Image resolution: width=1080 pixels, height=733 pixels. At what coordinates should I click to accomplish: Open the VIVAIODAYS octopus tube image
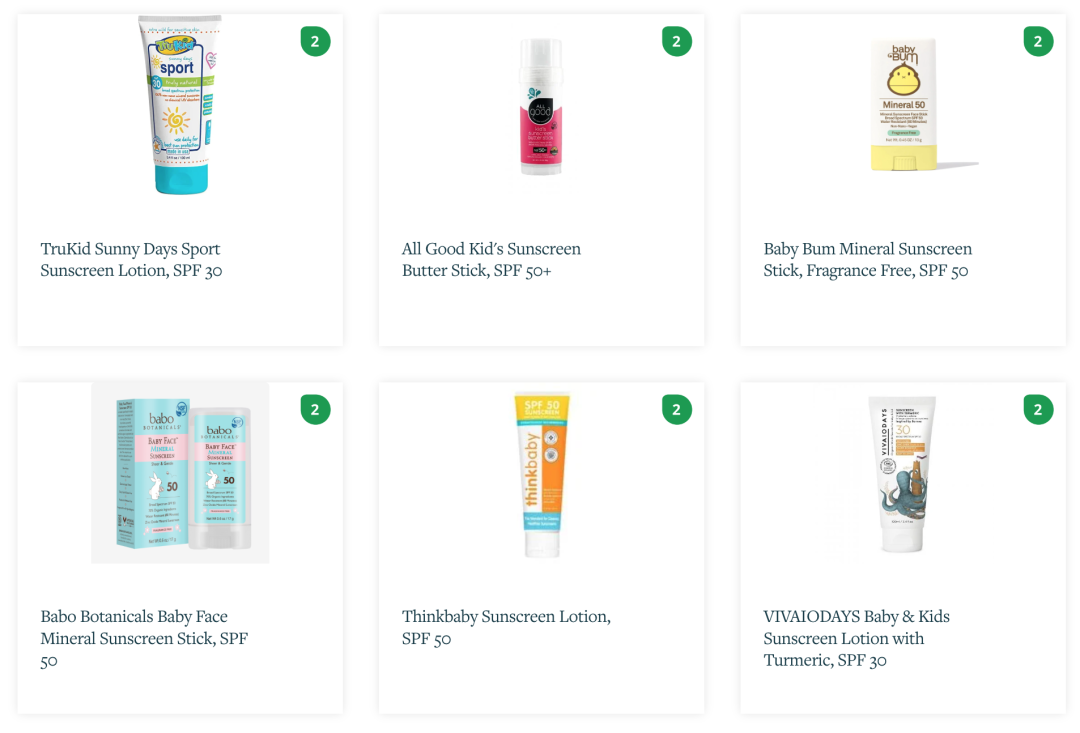[x=902, y=473]
